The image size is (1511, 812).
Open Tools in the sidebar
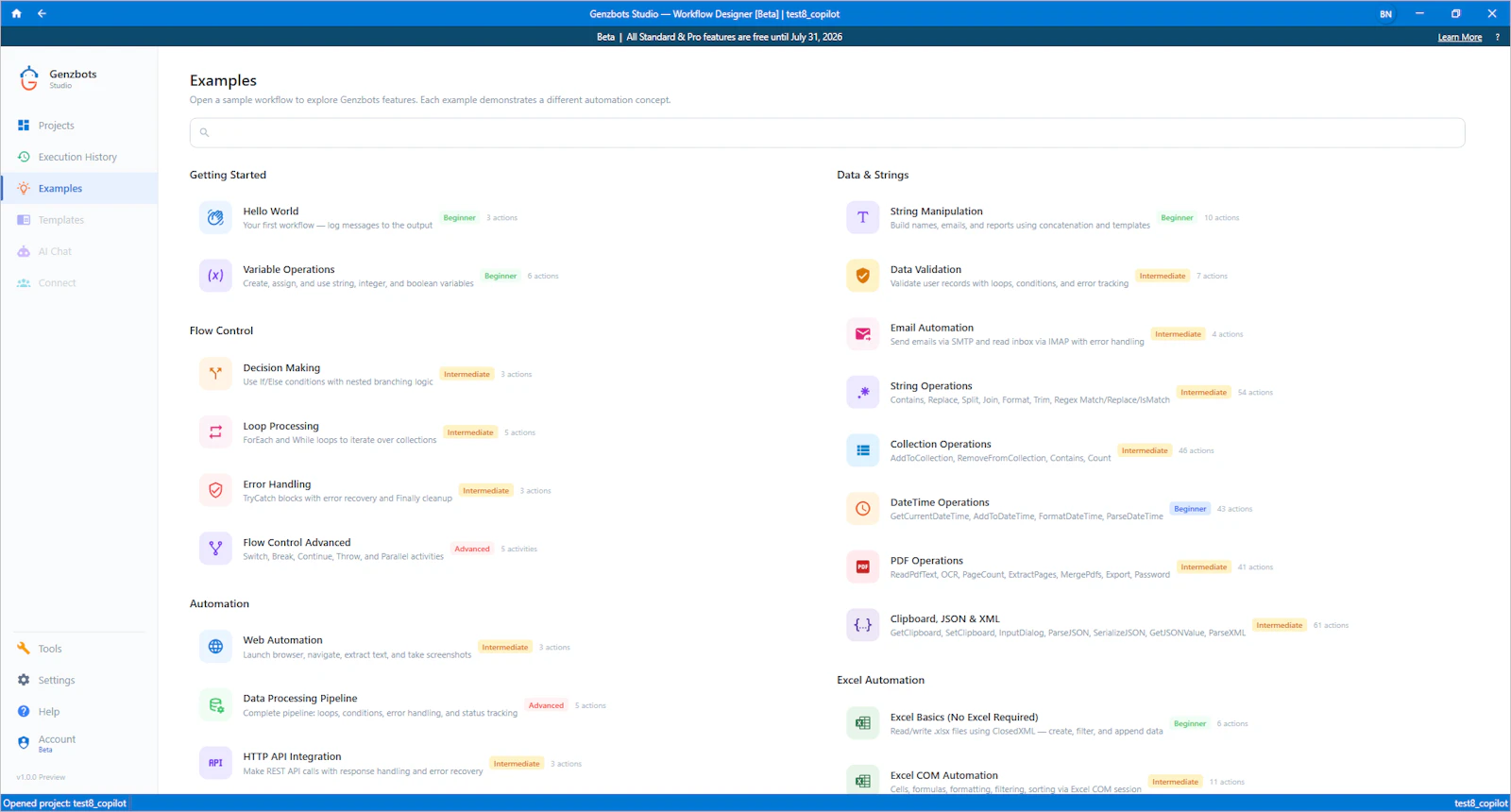pyautogui.click(x=79, y=649)
